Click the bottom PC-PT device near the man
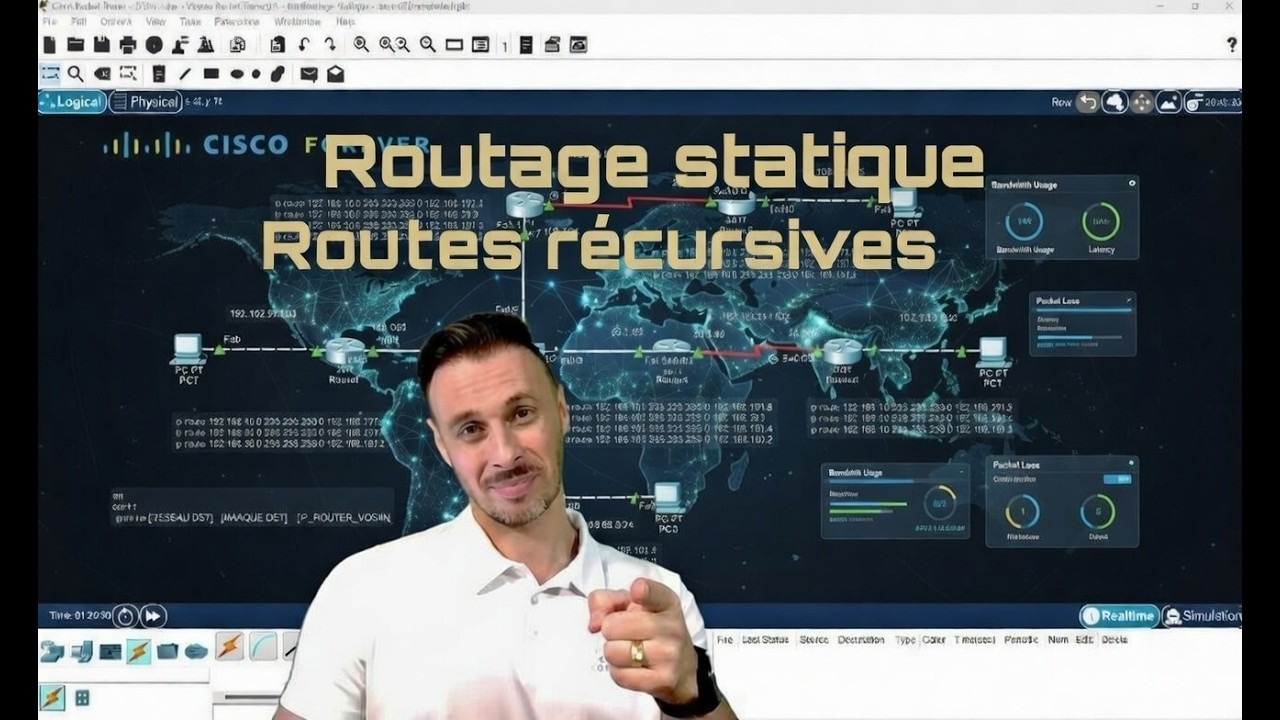 (667, 497)
